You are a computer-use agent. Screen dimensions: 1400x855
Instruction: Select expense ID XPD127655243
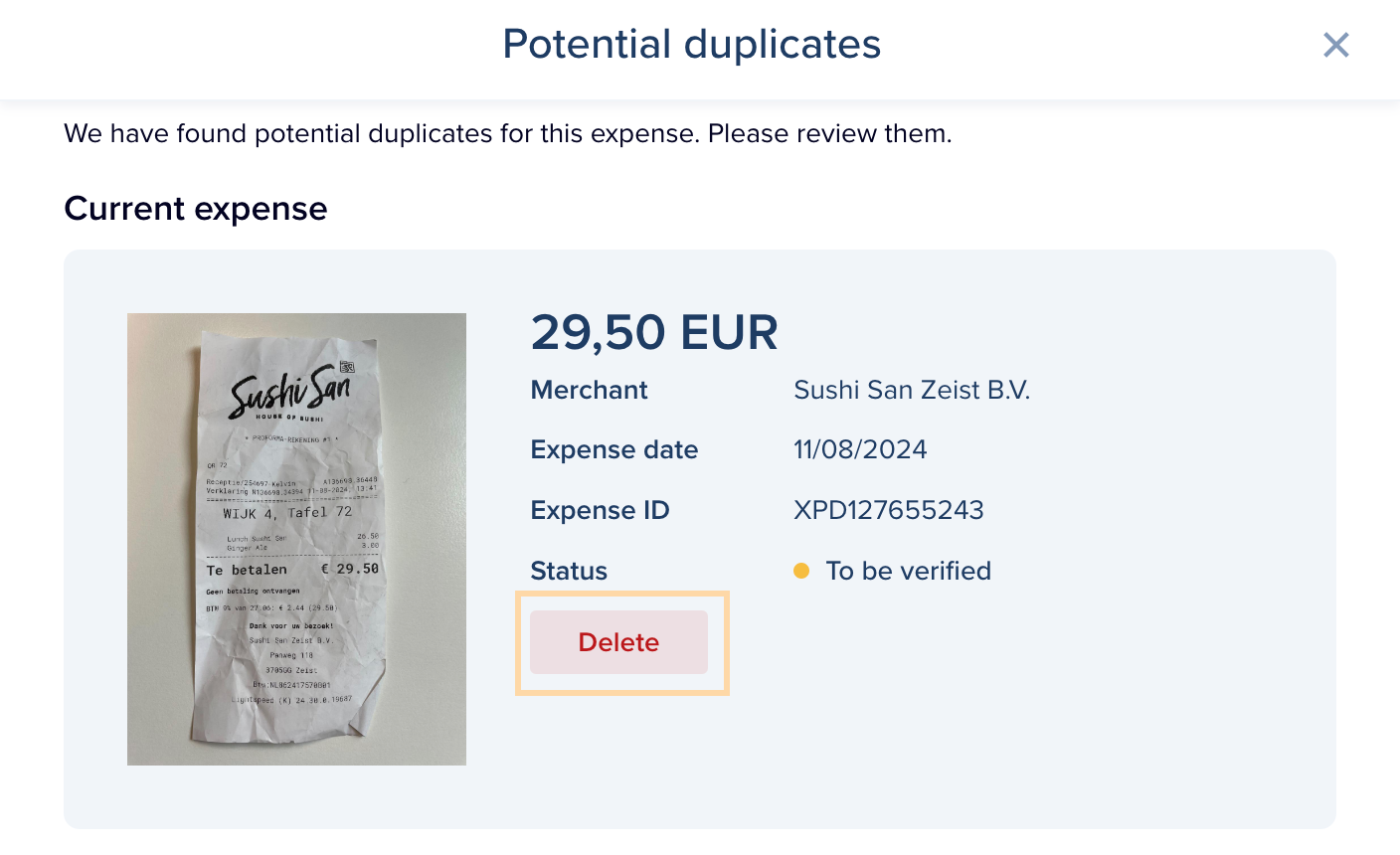point(889,510)
